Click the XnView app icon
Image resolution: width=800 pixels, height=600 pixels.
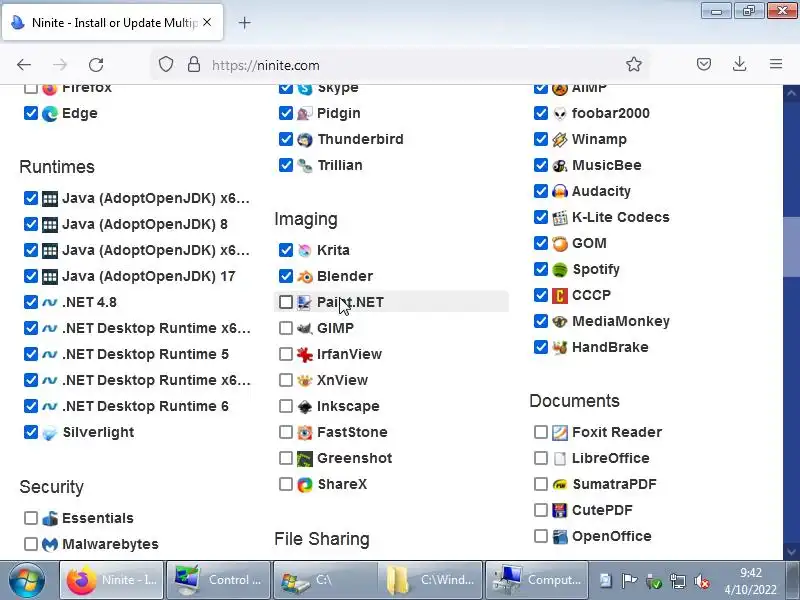(305, 380)
